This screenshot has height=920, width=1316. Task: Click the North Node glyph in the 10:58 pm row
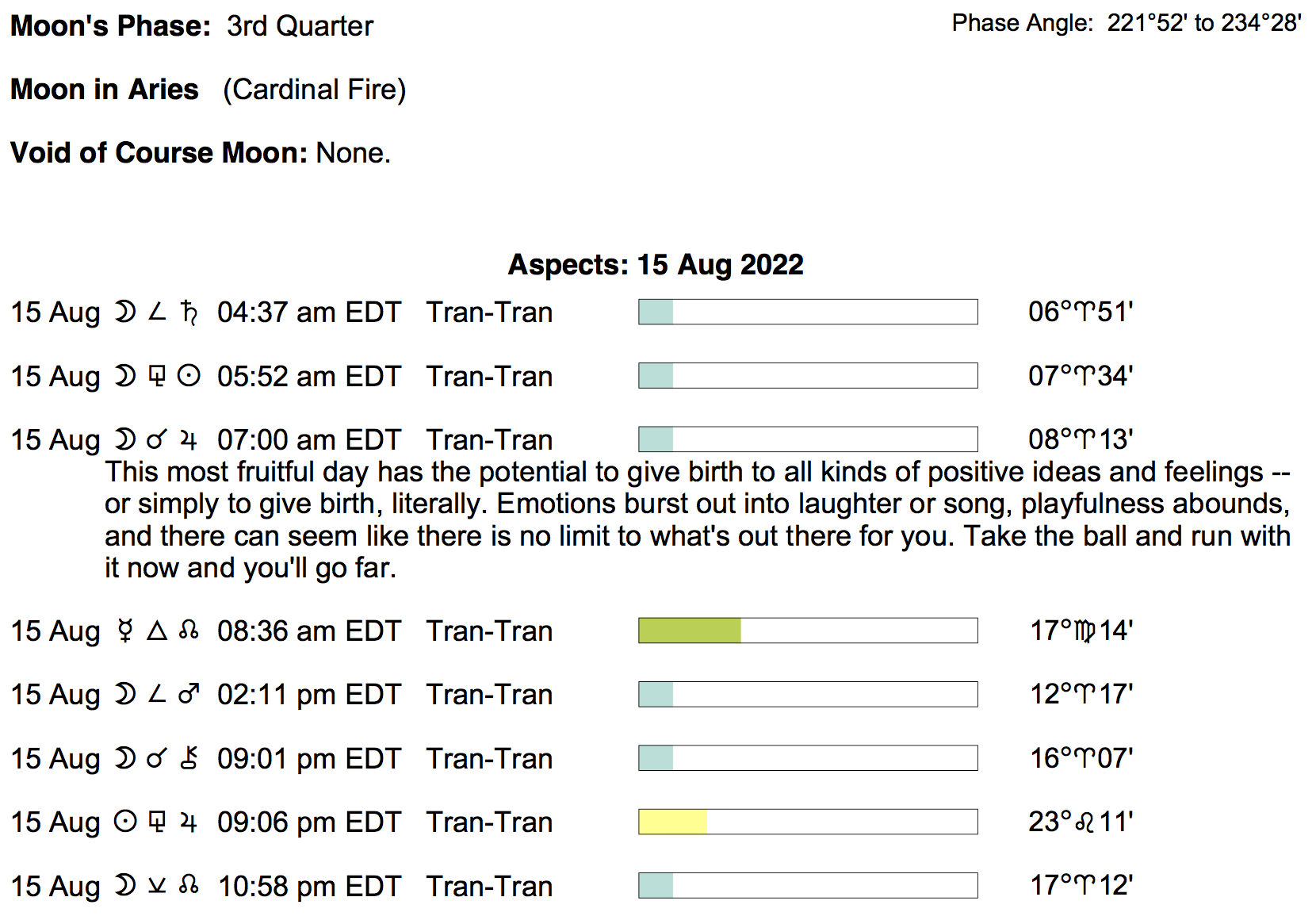point(189,885)
